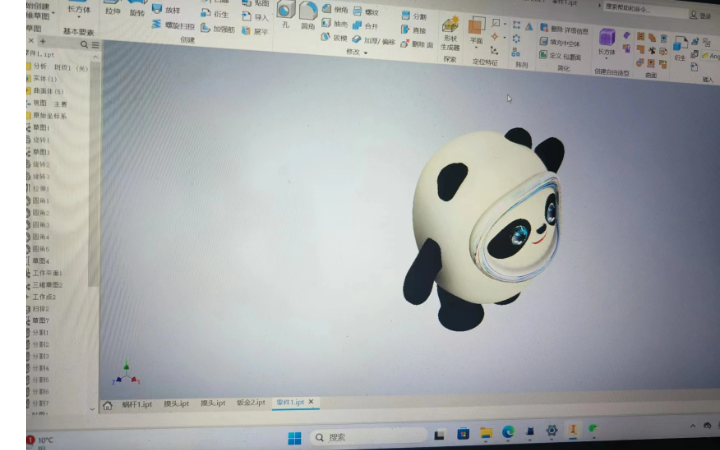Click the Windows taskbar 搜索 box
The width and height of the screenshot is (720, 450).
(369, 437)
